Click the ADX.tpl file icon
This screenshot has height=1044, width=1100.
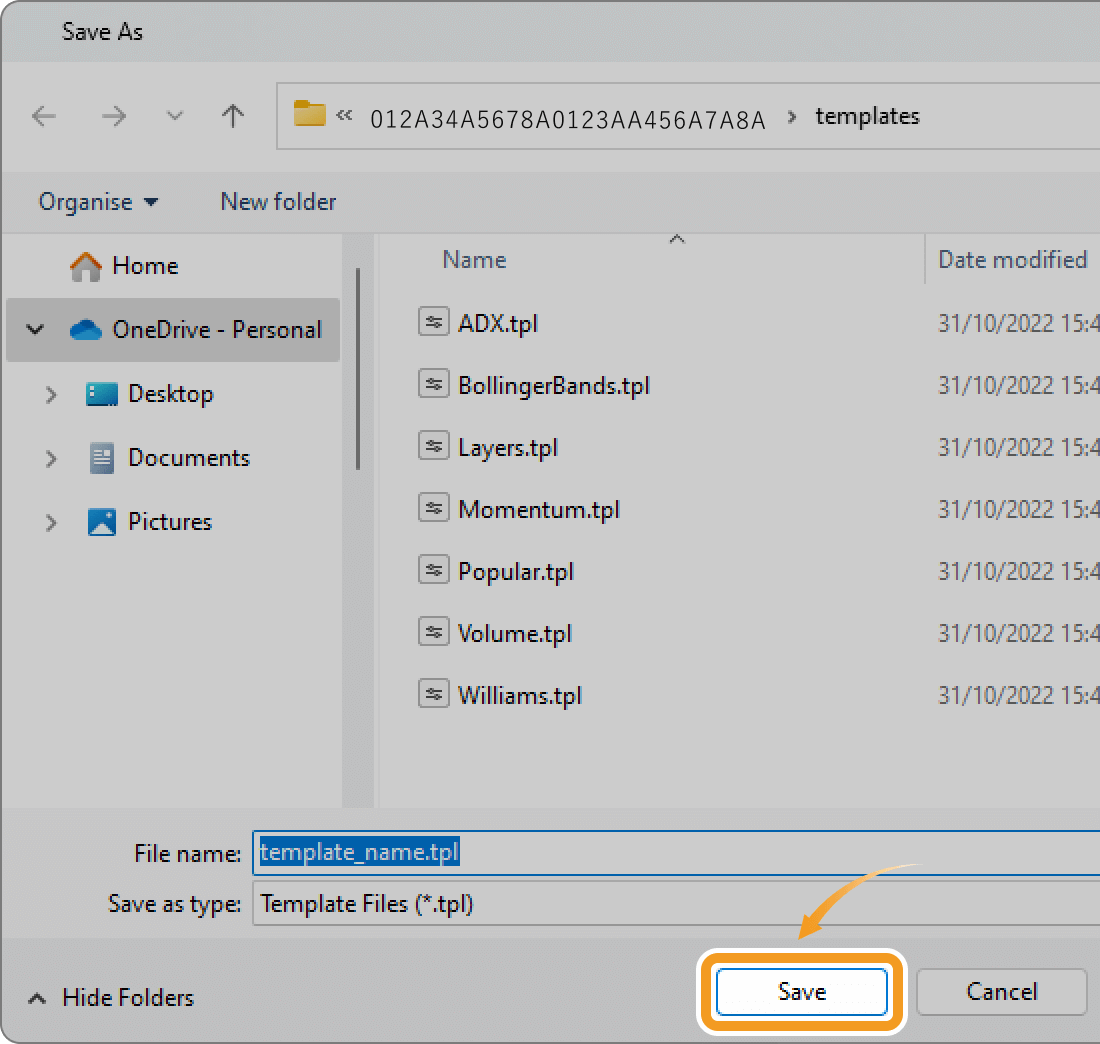(x=434, y=322)
